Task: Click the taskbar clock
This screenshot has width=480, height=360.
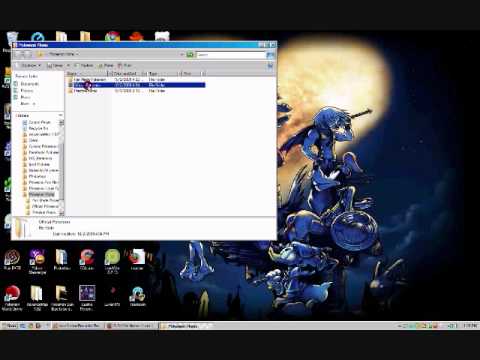Action: (x=470, y=326)
